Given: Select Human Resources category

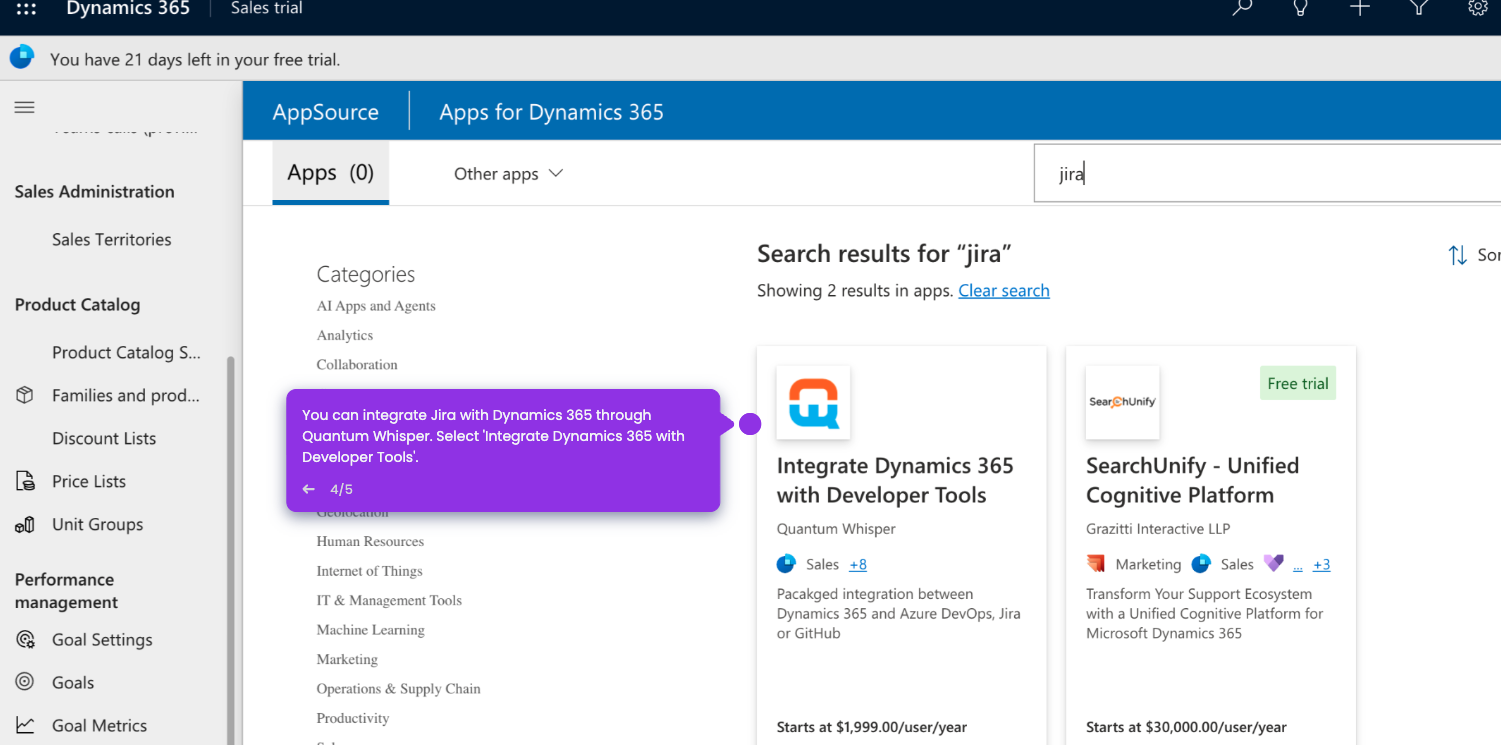Looking at the screenshot, I should 370,541.
